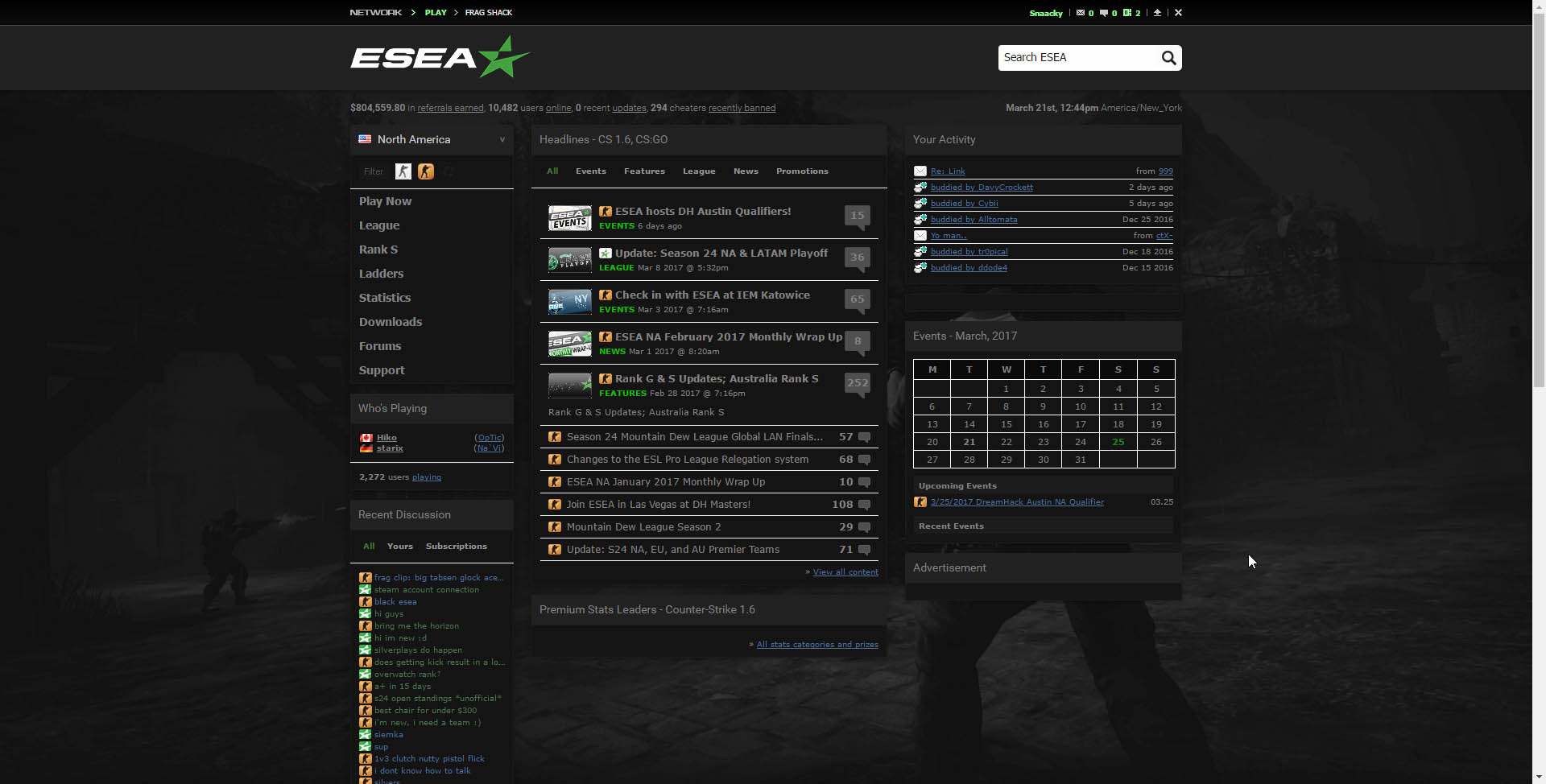Open the Rank S page from the sidebar
This screenshot has width=1546, height=784.
378,250
